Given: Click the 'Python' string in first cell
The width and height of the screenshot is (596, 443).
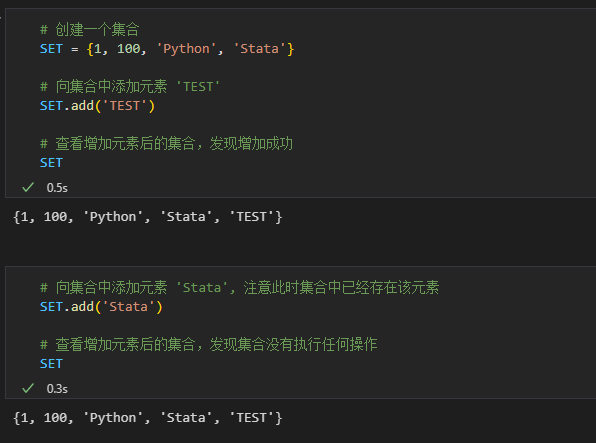Looking at the screenshot, I should 186,49.
